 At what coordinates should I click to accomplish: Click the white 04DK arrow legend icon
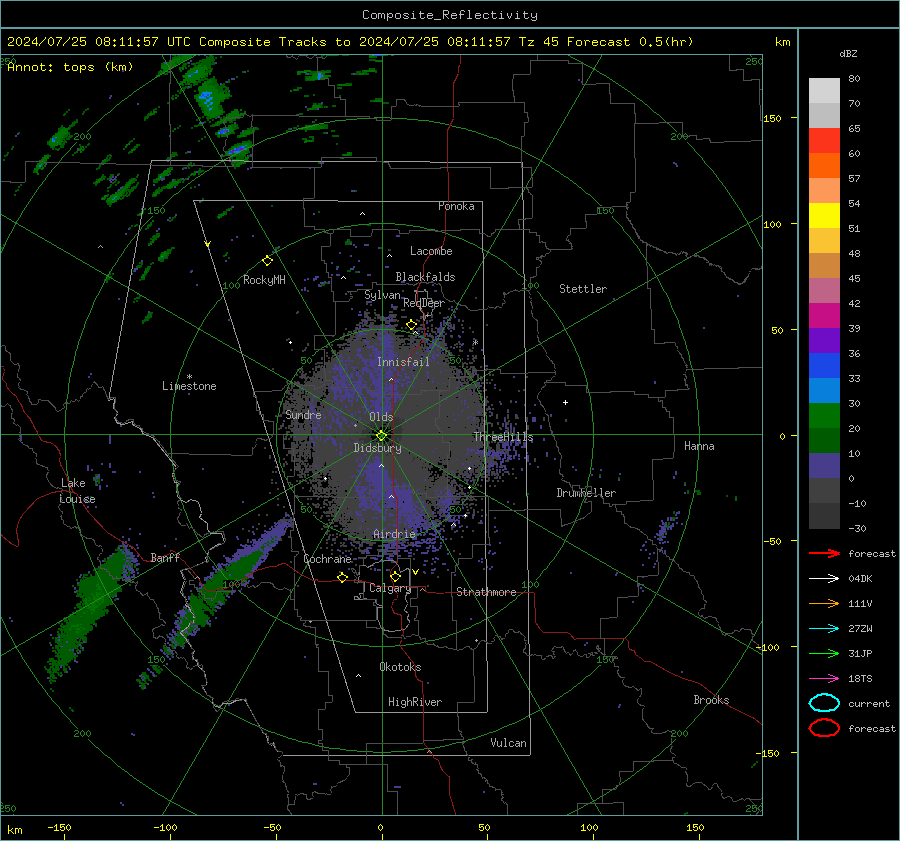click(824, 579)
